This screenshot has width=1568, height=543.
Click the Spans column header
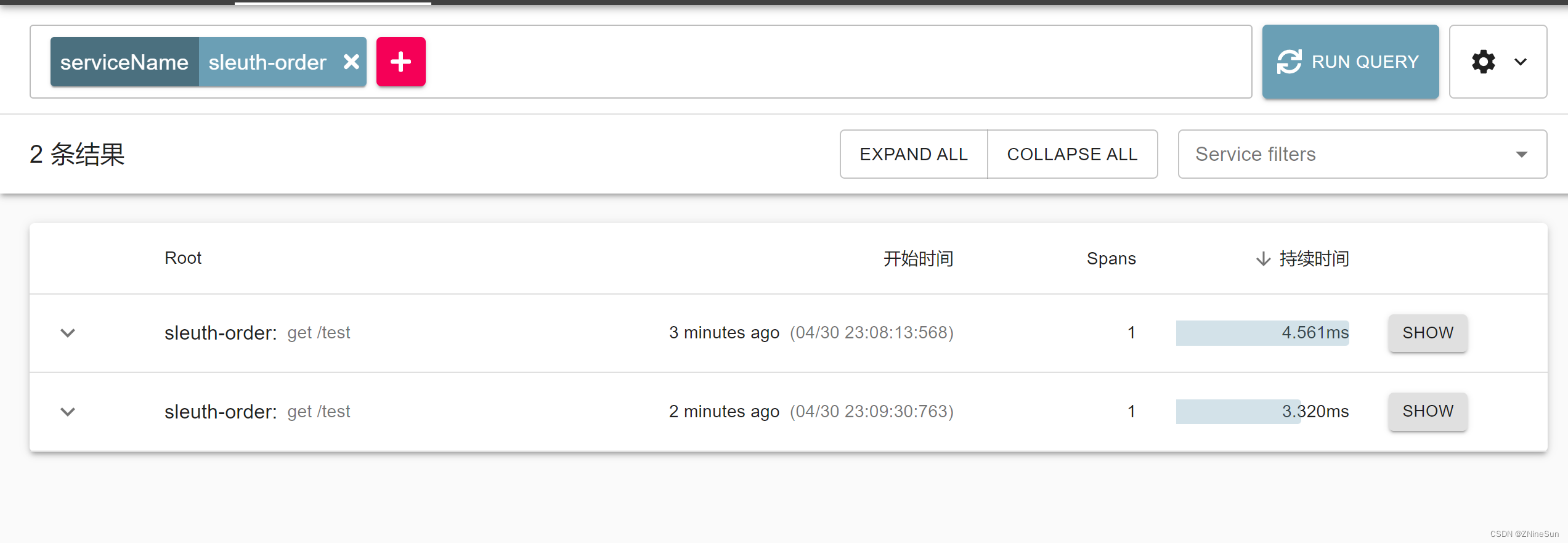(x=1111, y=258)
